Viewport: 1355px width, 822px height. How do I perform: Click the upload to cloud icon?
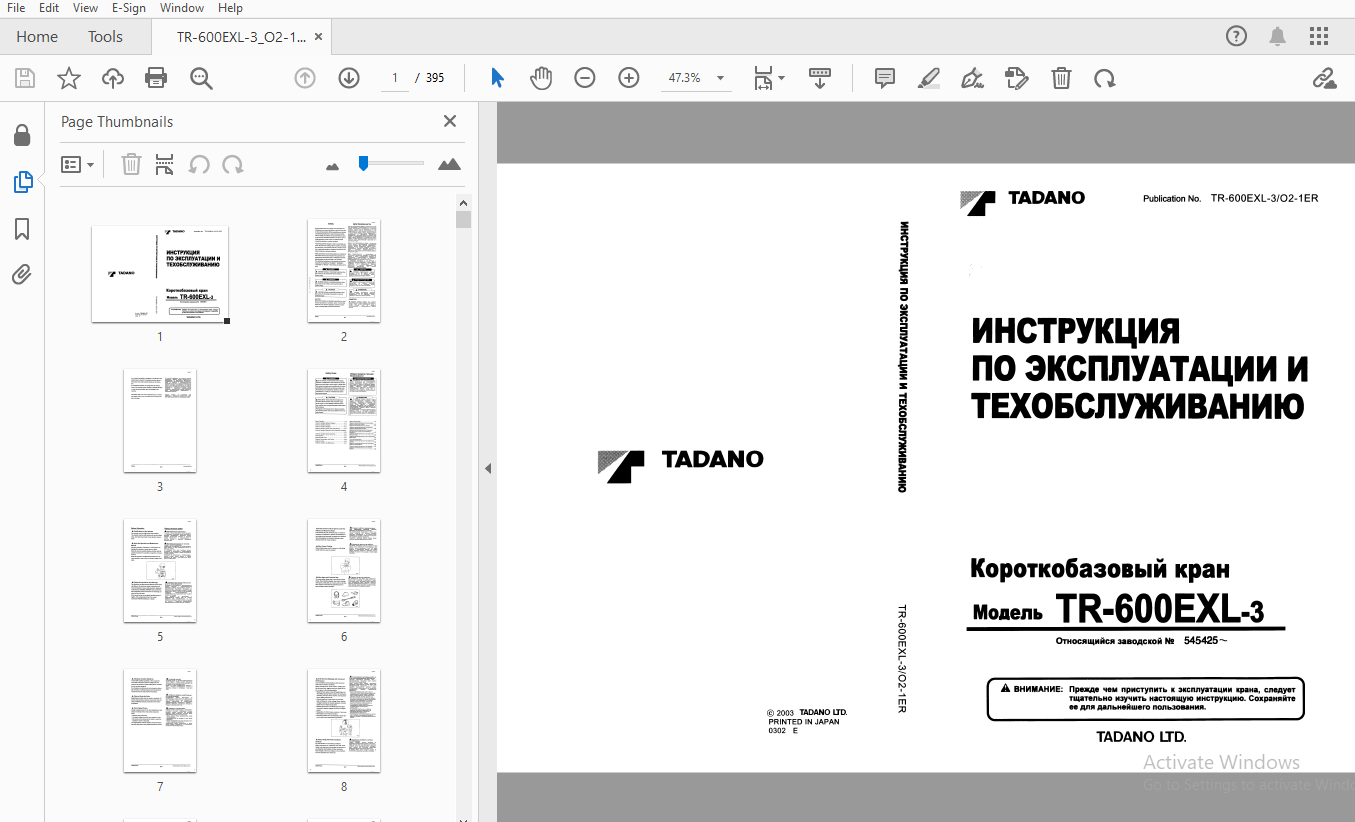pos(113,78)
